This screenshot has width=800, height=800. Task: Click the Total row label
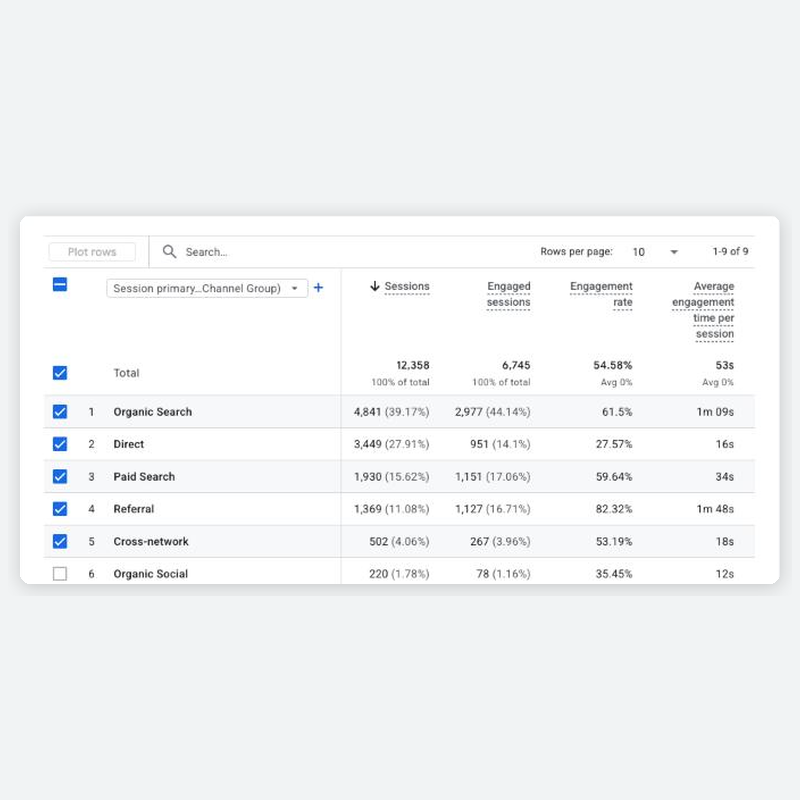click(126, 373)
